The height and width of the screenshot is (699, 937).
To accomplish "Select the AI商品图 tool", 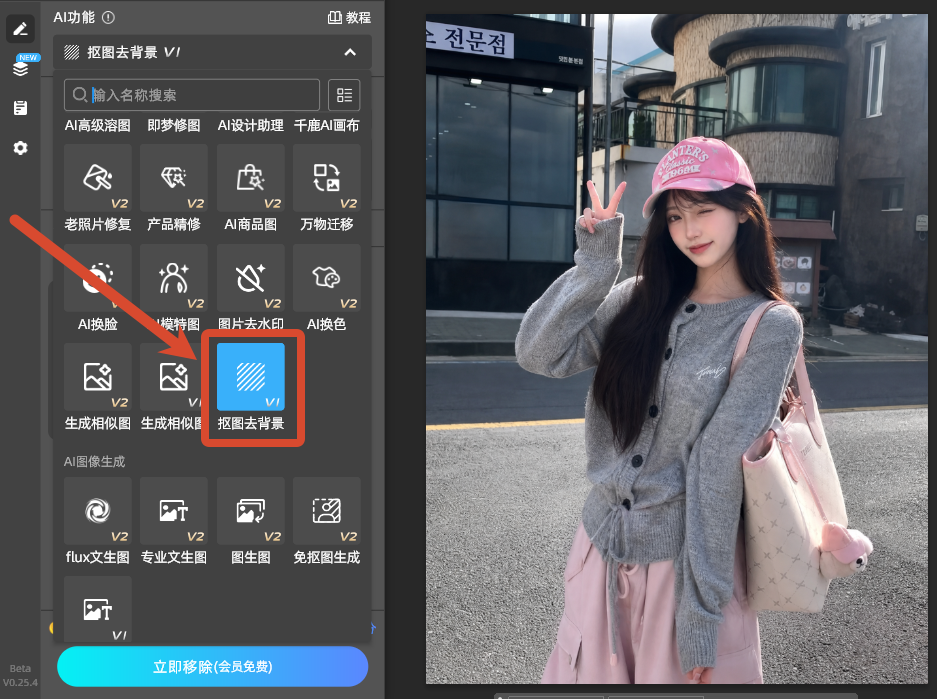I will (x=250, y=189).
